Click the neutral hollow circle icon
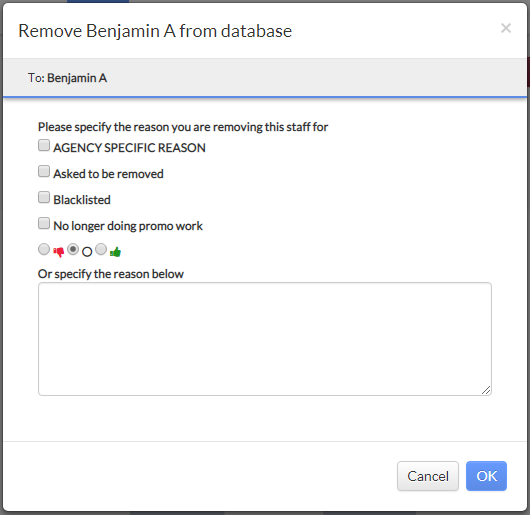Screen dimensions: 530x515 (x=87, y=252)
